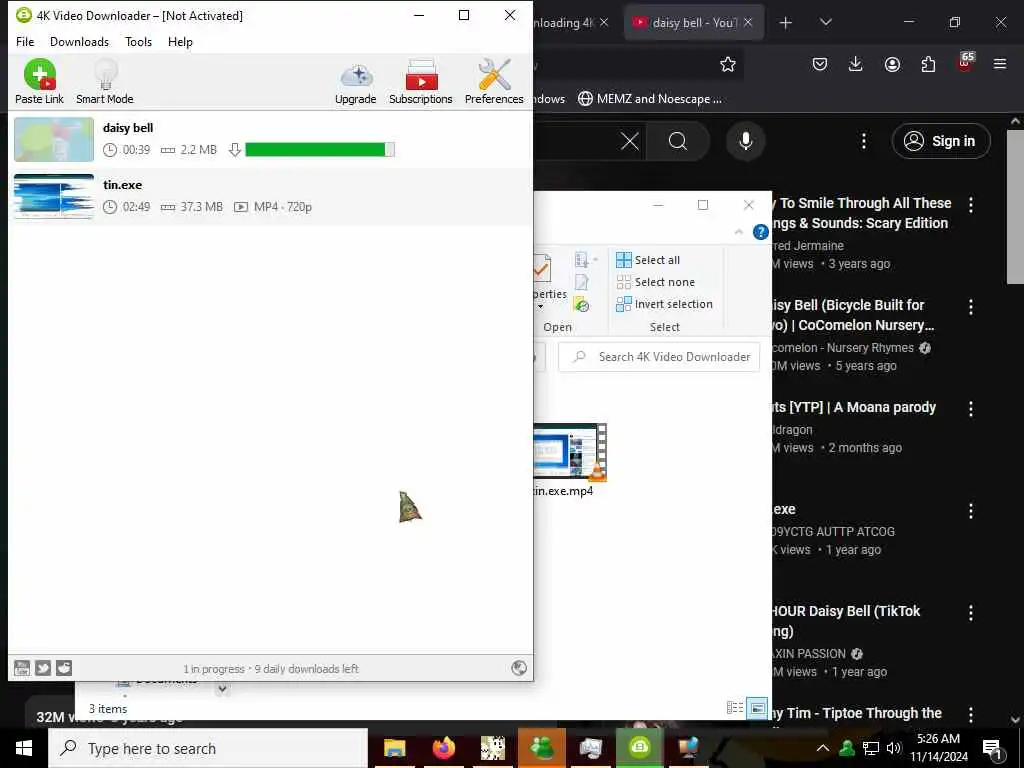Show hidden system tray icons
This screenshot has height=768, width=1024.
pyautogui.click(x=823, y=748)
